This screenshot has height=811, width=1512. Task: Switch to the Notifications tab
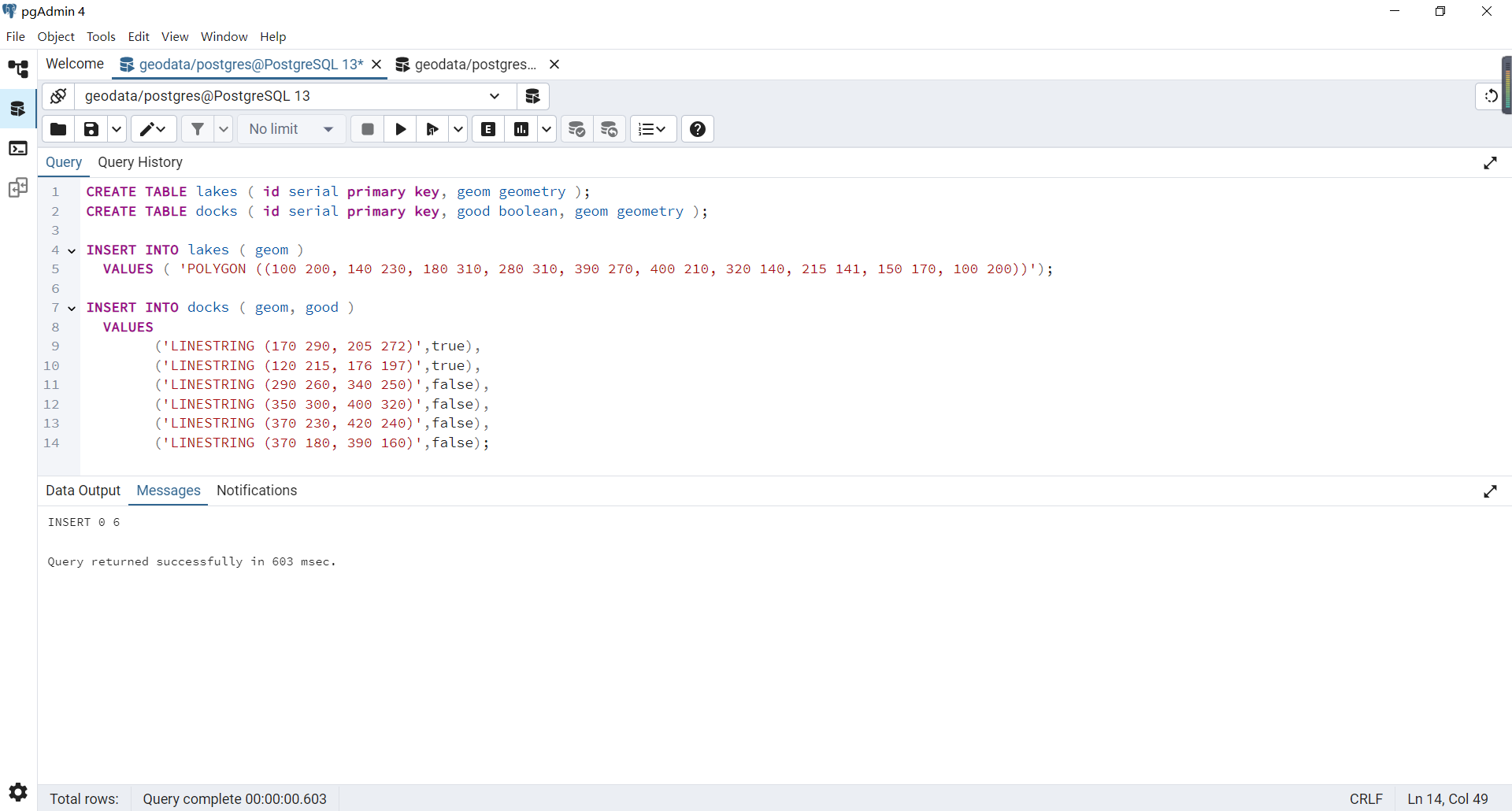[x=257, y=491]
